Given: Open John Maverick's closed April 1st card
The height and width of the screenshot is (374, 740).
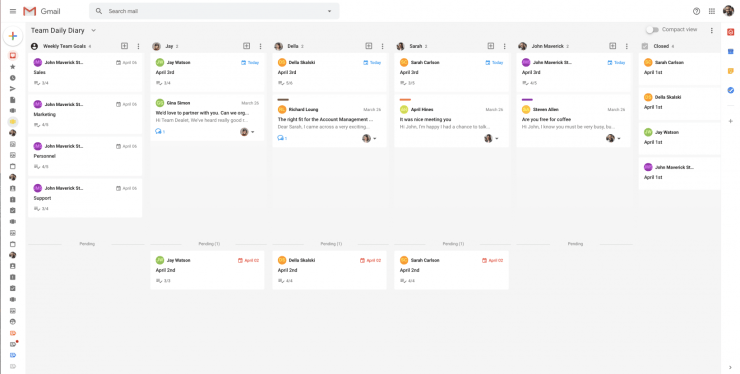Looking at the screenshot, I should coord(680,172).
